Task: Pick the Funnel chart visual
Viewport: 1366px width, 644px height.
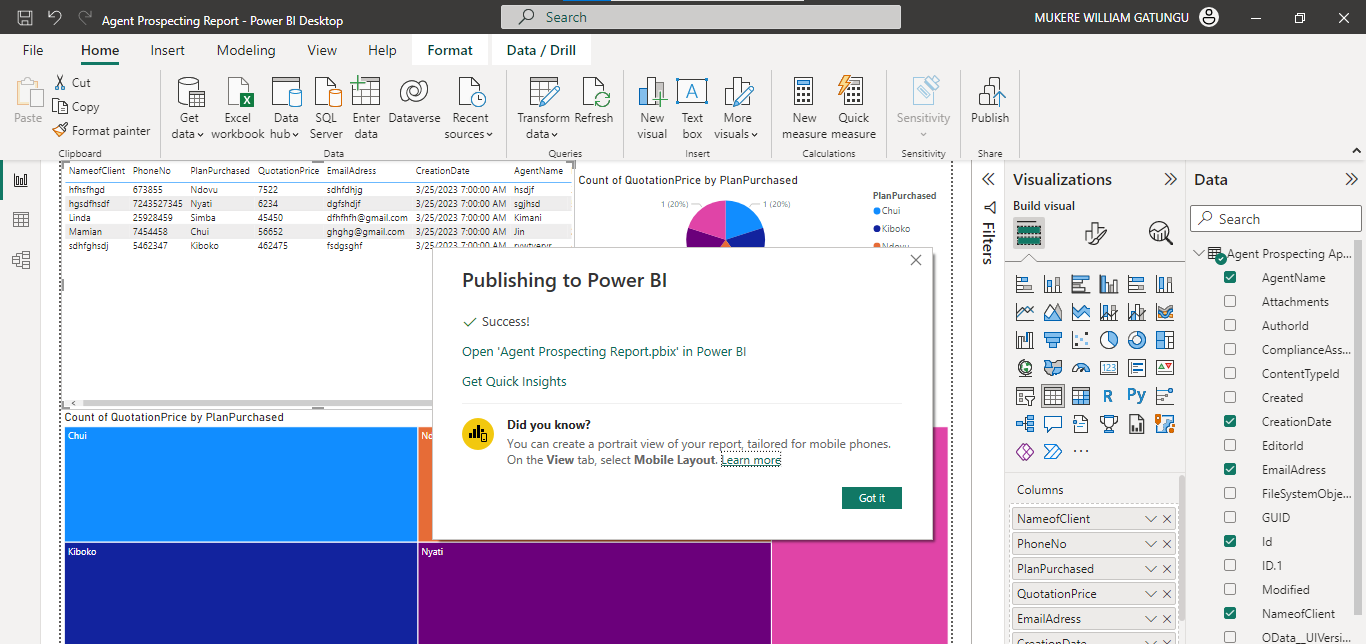Action: click(x=1053, y=340)
